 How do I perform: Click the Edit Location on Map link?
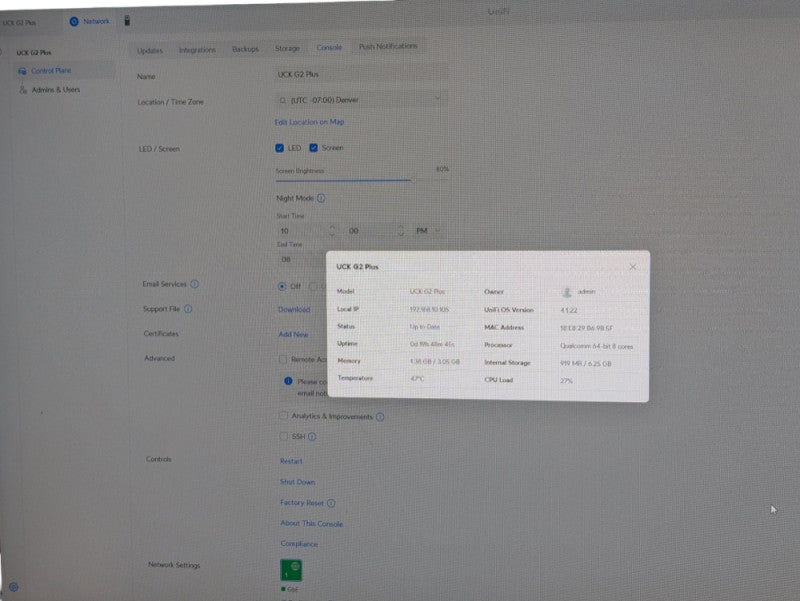pos(309,122)
